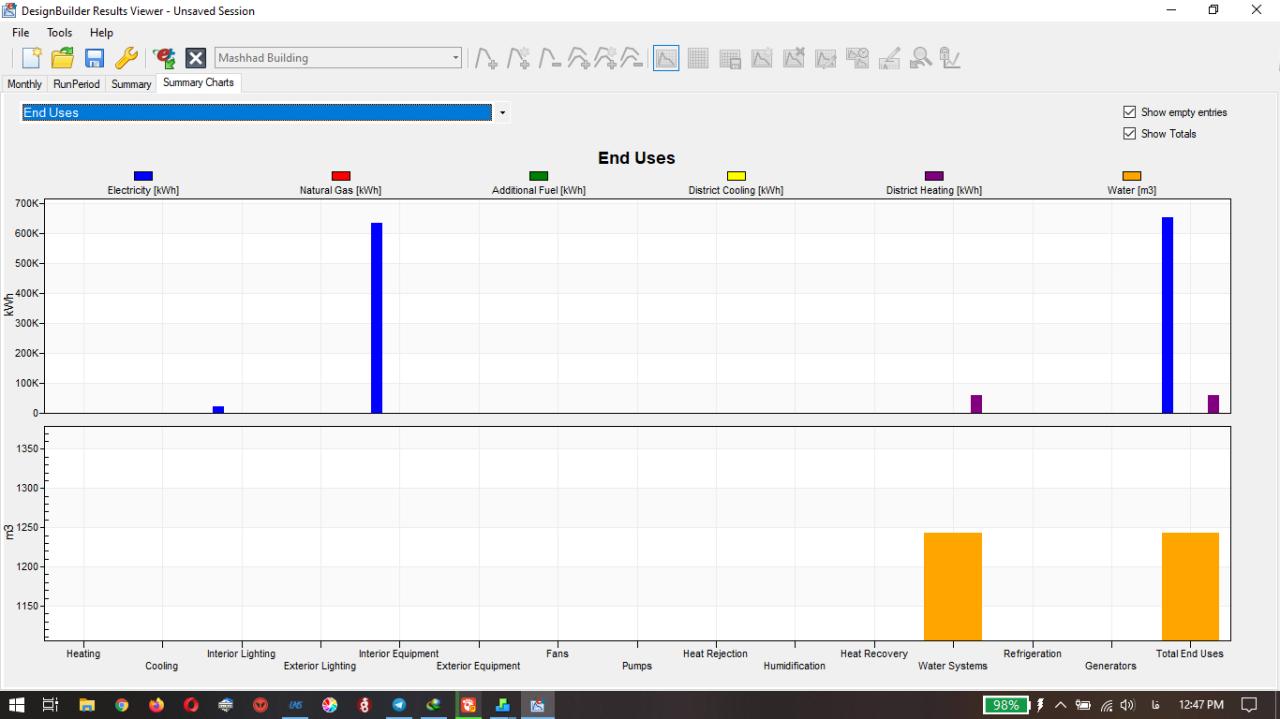Save the session with the floppy disk icon
1280x719 pixels.
click(x=95, y=58)
